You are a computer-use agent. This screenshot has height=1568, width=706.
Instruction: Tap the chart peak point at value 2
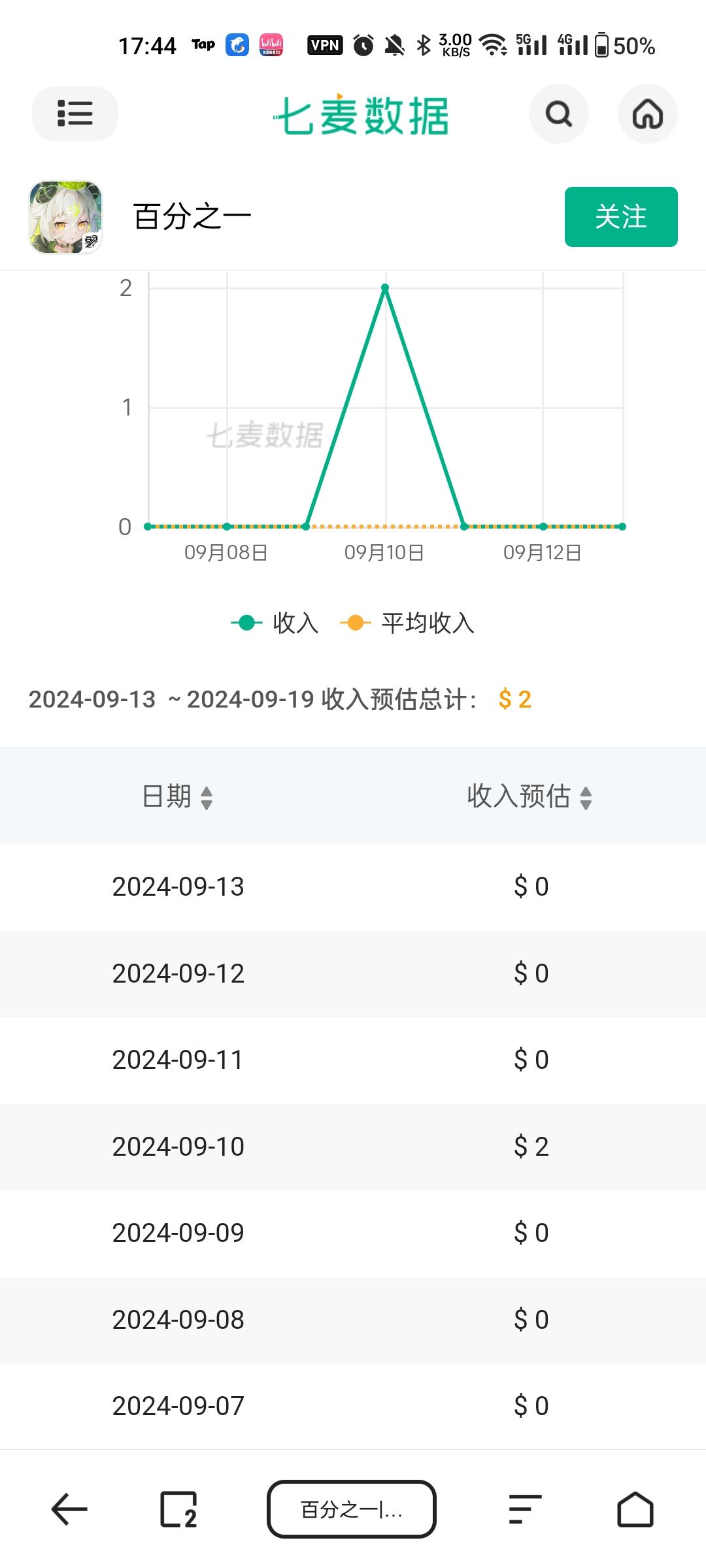point(385,288)
